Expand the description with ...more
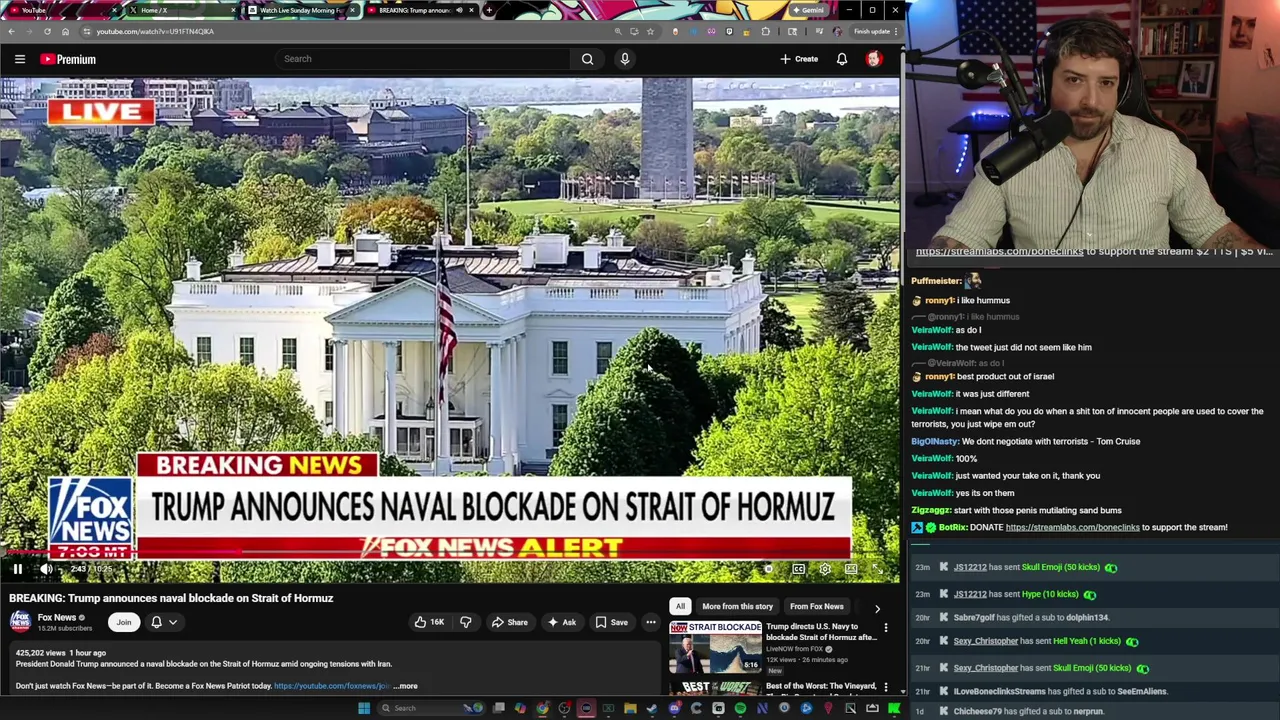The image size is (1280, 720). click(x=405, y=686)
